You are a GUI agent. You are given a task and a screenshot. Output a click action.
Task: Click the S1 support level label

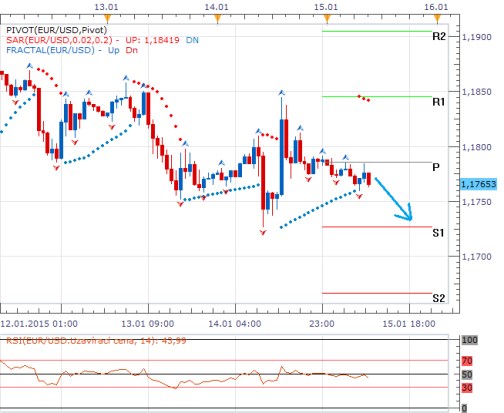[x=439, y=233]
